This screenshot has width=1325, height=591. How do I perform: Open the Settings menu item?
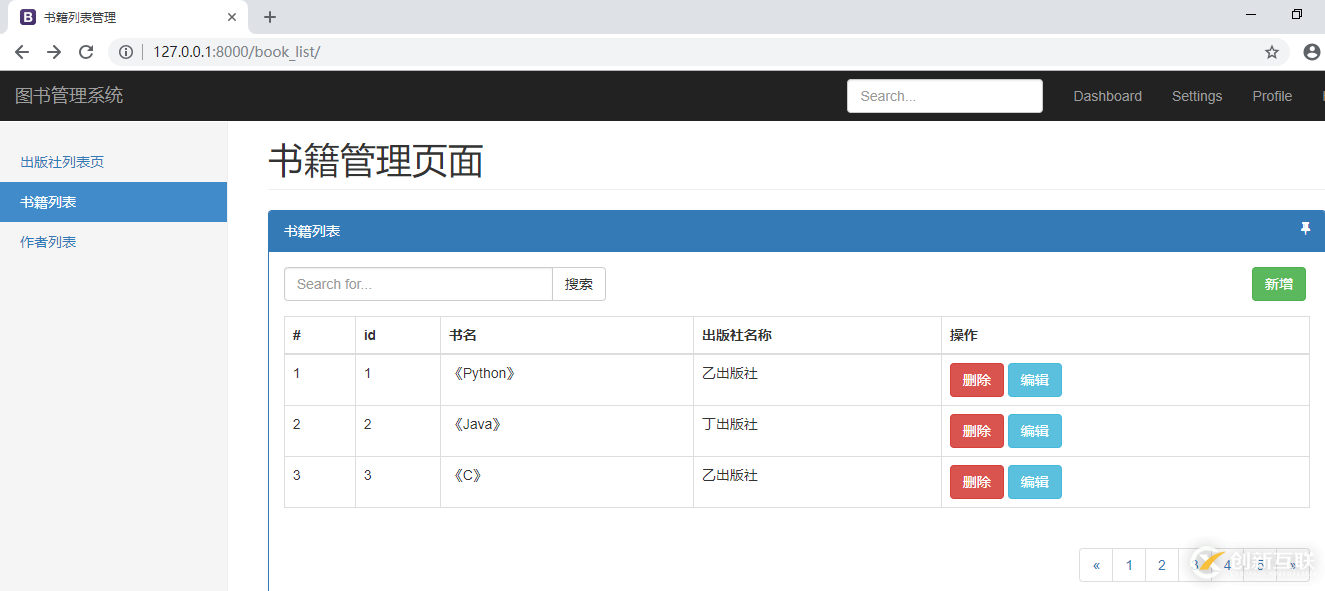(x=1197, y=96)
